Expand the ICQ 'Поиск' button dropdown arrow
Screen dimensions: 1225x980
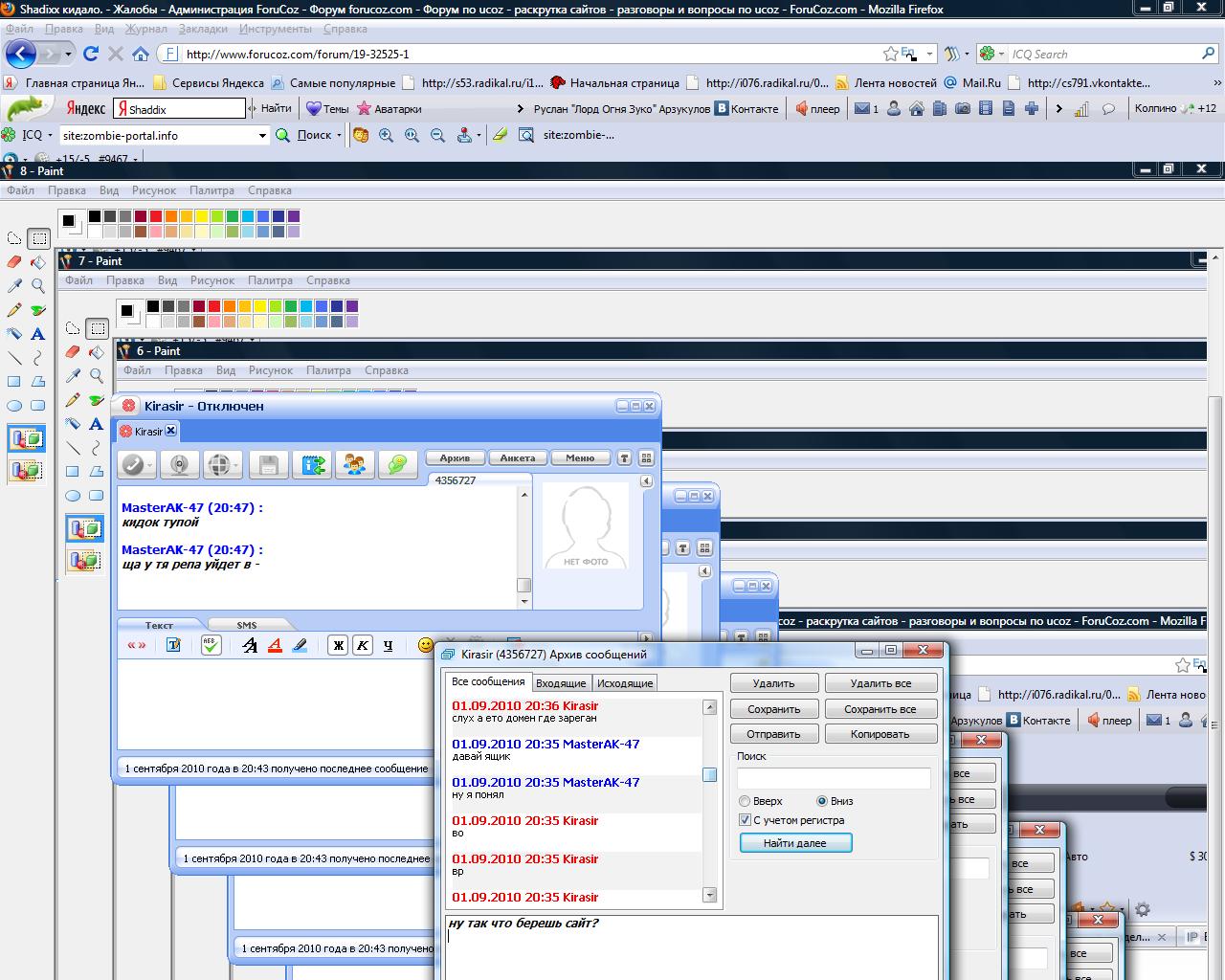[x=339, y=136]
